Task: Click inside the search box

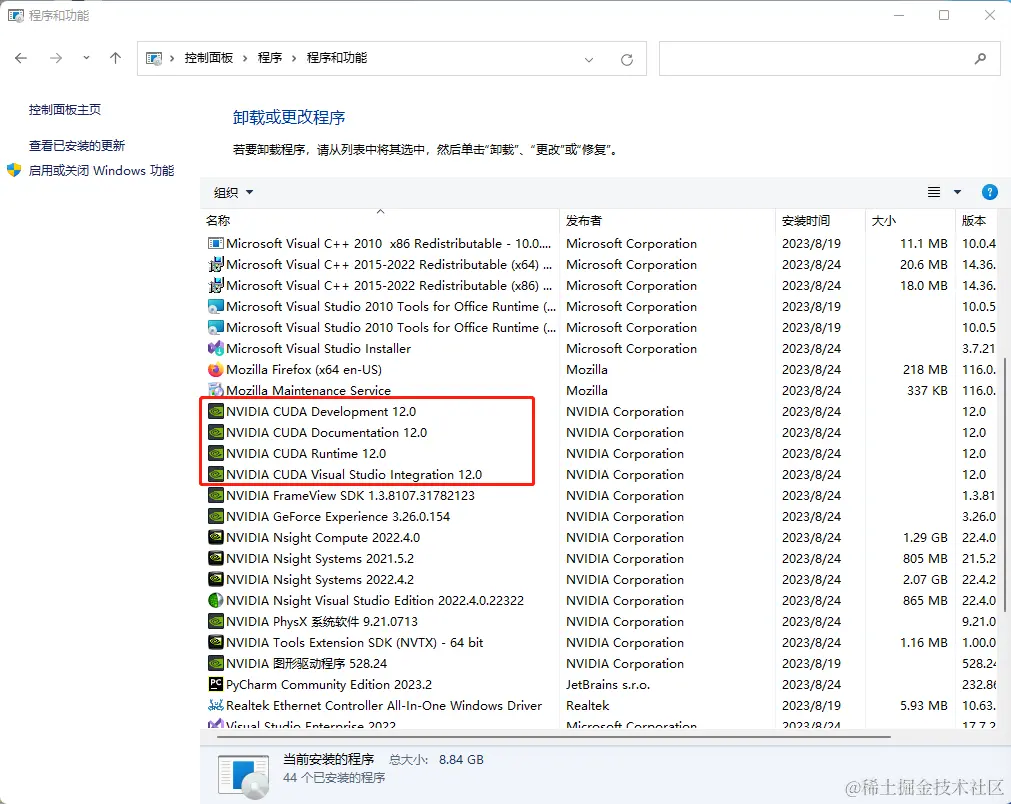Action: click(x=830, y=58)
